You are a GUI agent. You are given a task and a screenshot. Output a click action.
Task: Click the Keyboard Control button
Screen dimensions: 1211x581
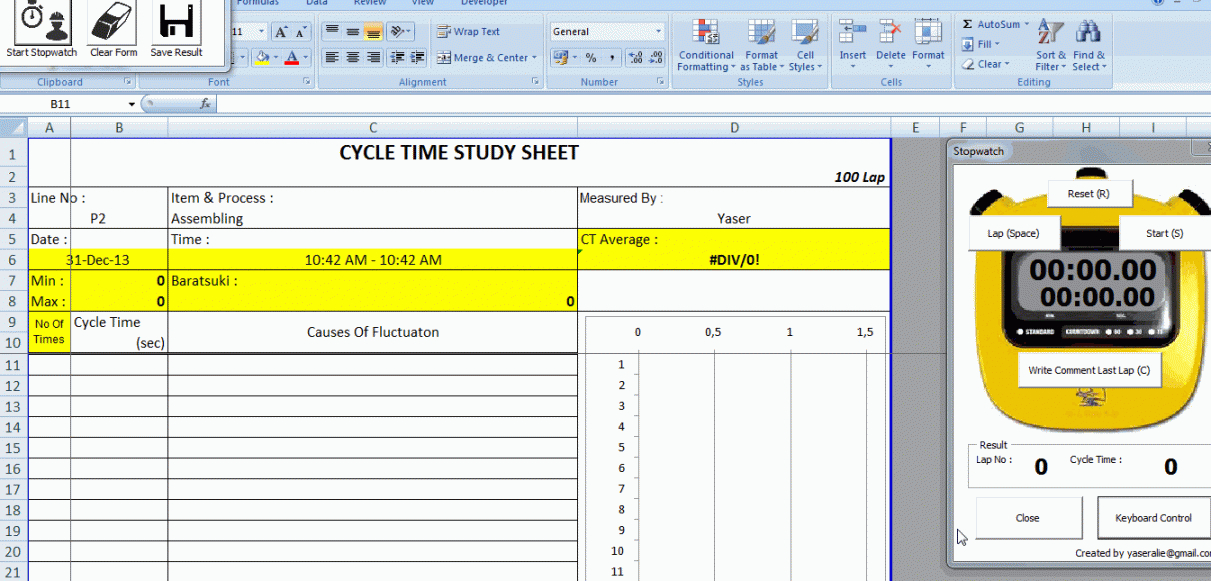pos(1153,518)
